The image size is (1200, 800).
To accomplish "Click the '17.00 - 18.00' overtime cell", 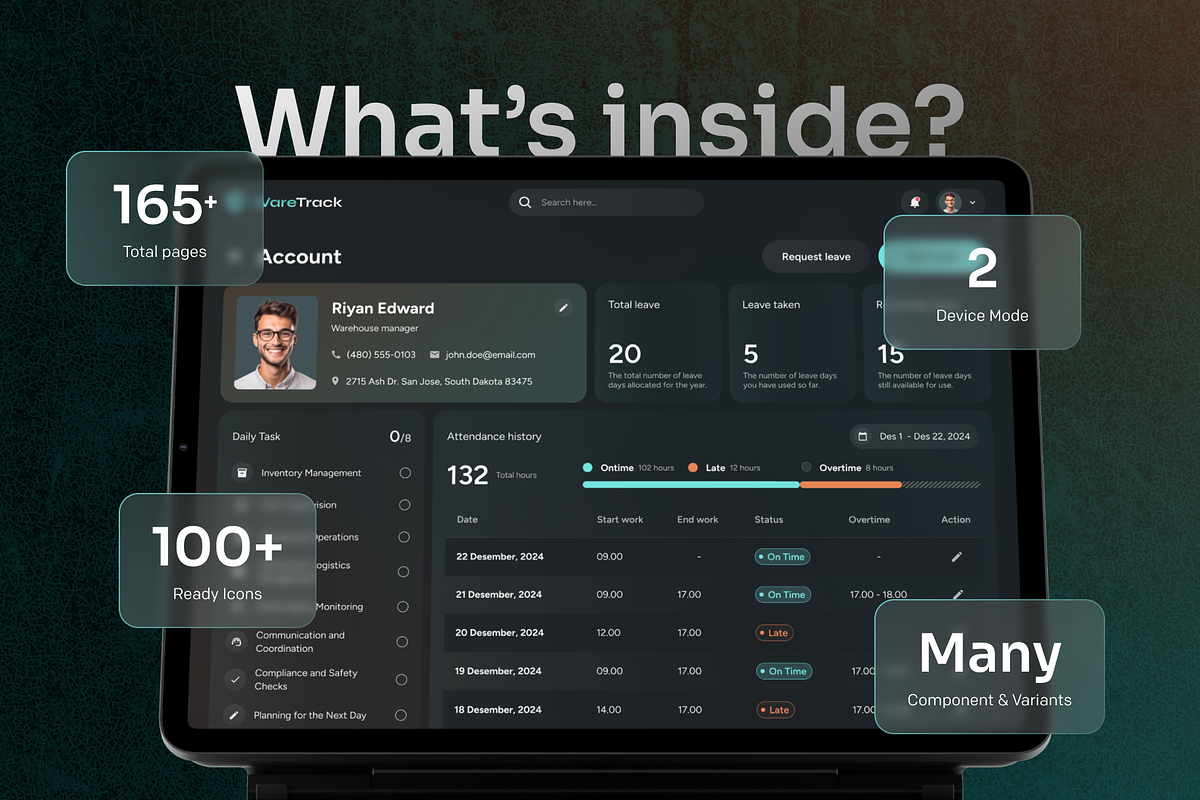I will point(879,595).
